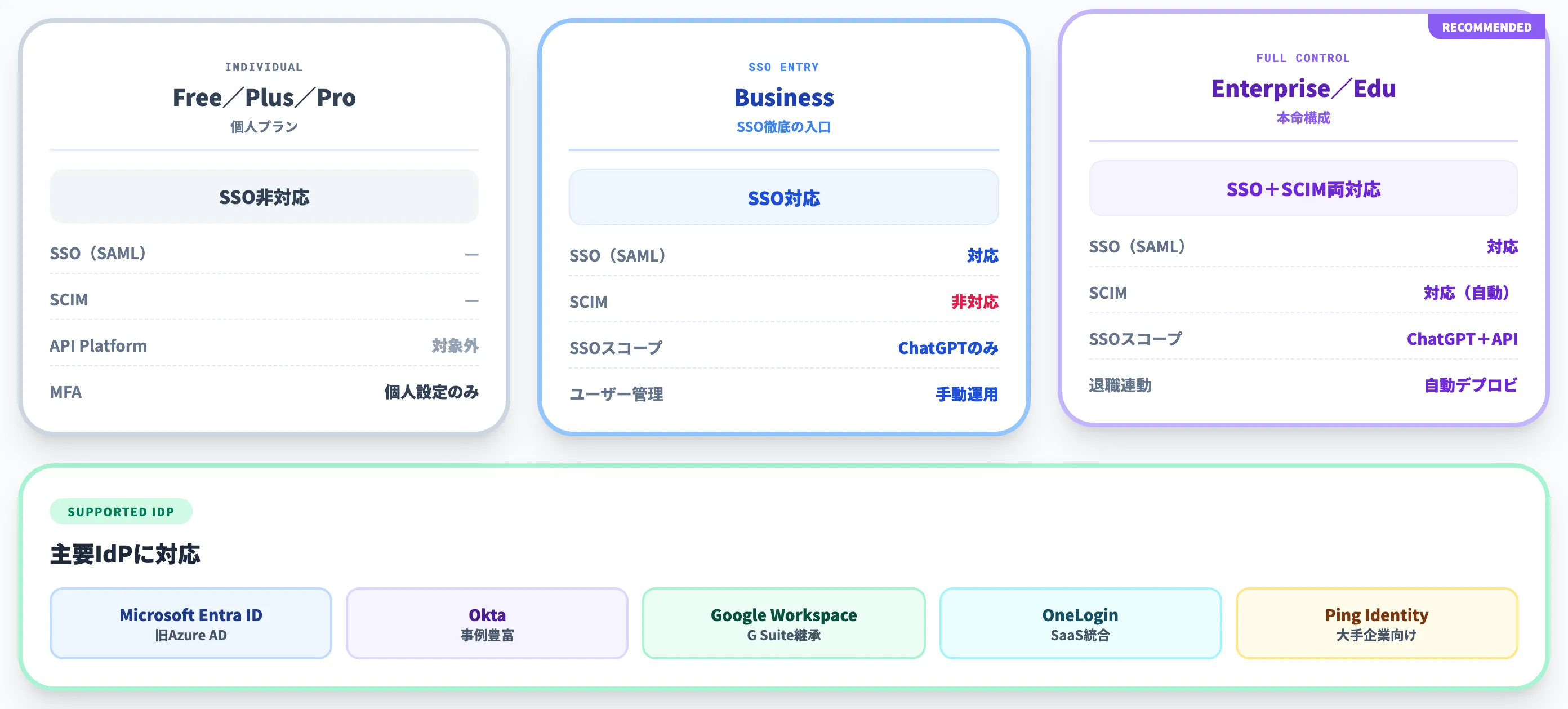Click the RECOMMENDED badge on the Enterprise card

[x=1486, y=28]
